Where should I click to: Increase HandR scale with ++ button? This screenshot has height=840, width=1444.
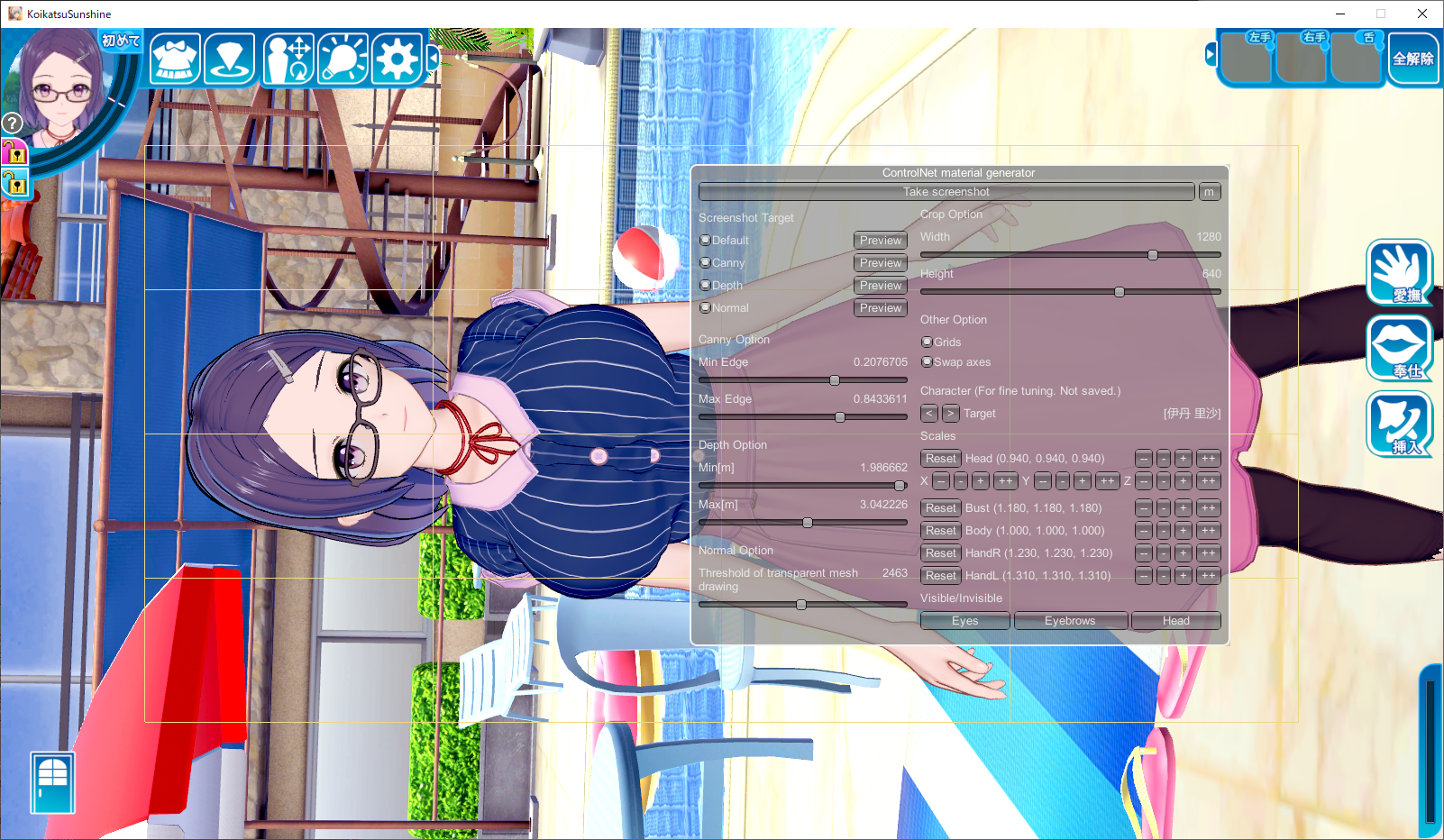coord(1209,553)
